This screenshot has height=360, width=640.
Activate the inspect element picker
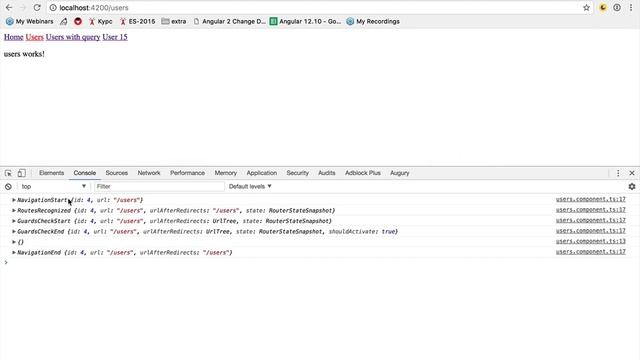coord(8,173)
